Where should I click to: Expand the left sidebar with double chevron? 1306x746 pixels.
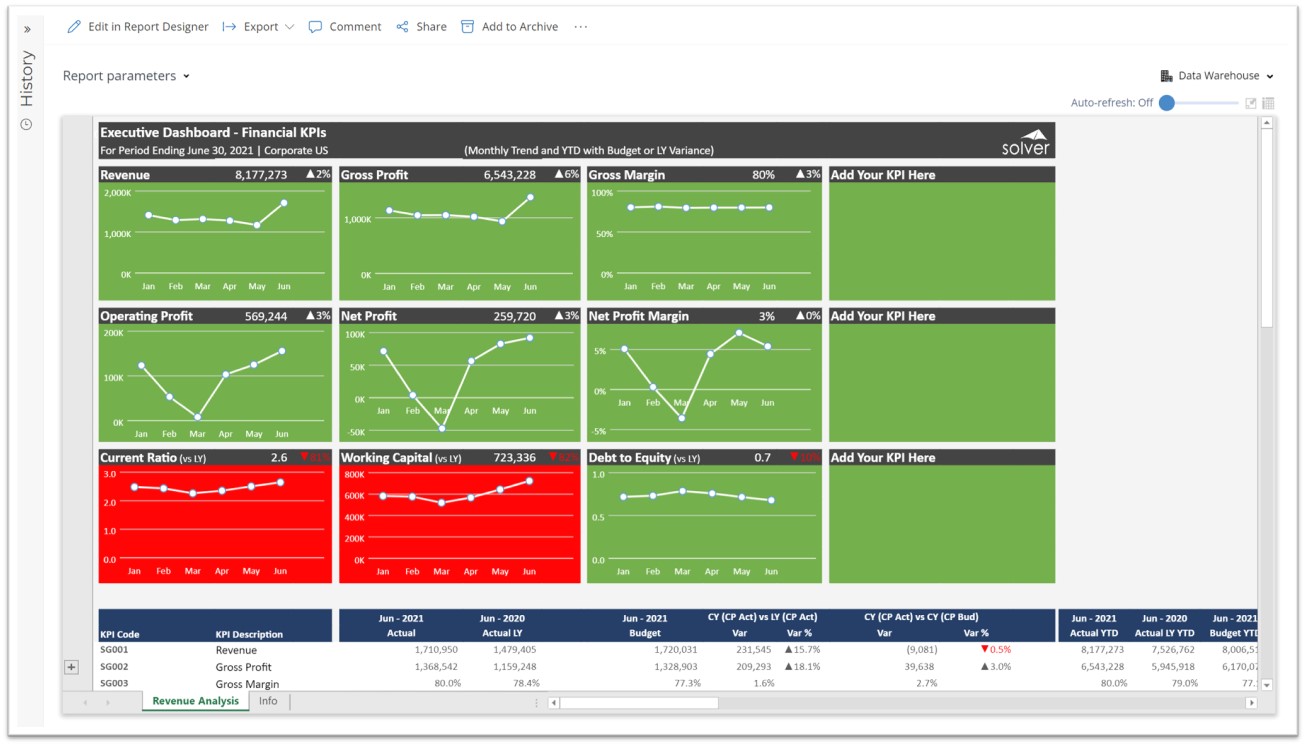click(27, 29)
